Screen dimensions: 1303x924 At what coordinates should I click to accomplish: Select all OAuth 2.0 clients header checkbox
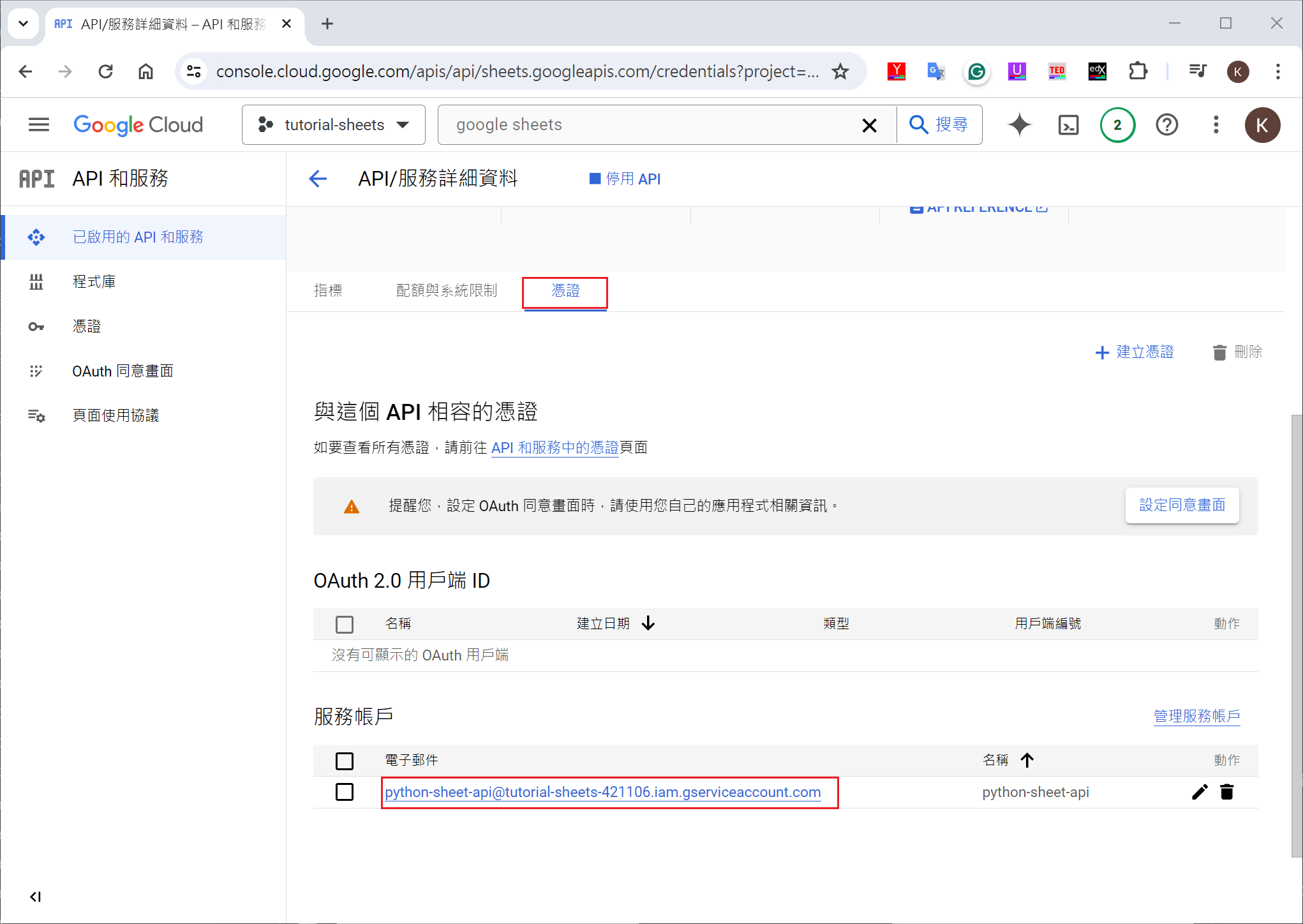pyautogui.click(x=345, y=624)
